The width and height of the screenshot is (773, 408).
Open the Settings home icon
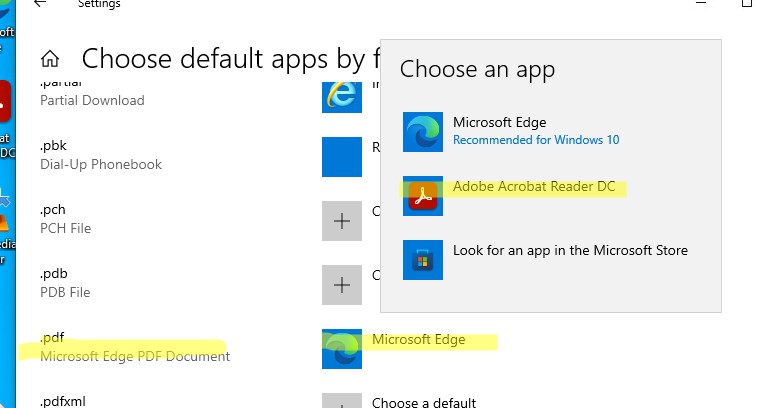point(50,59)
